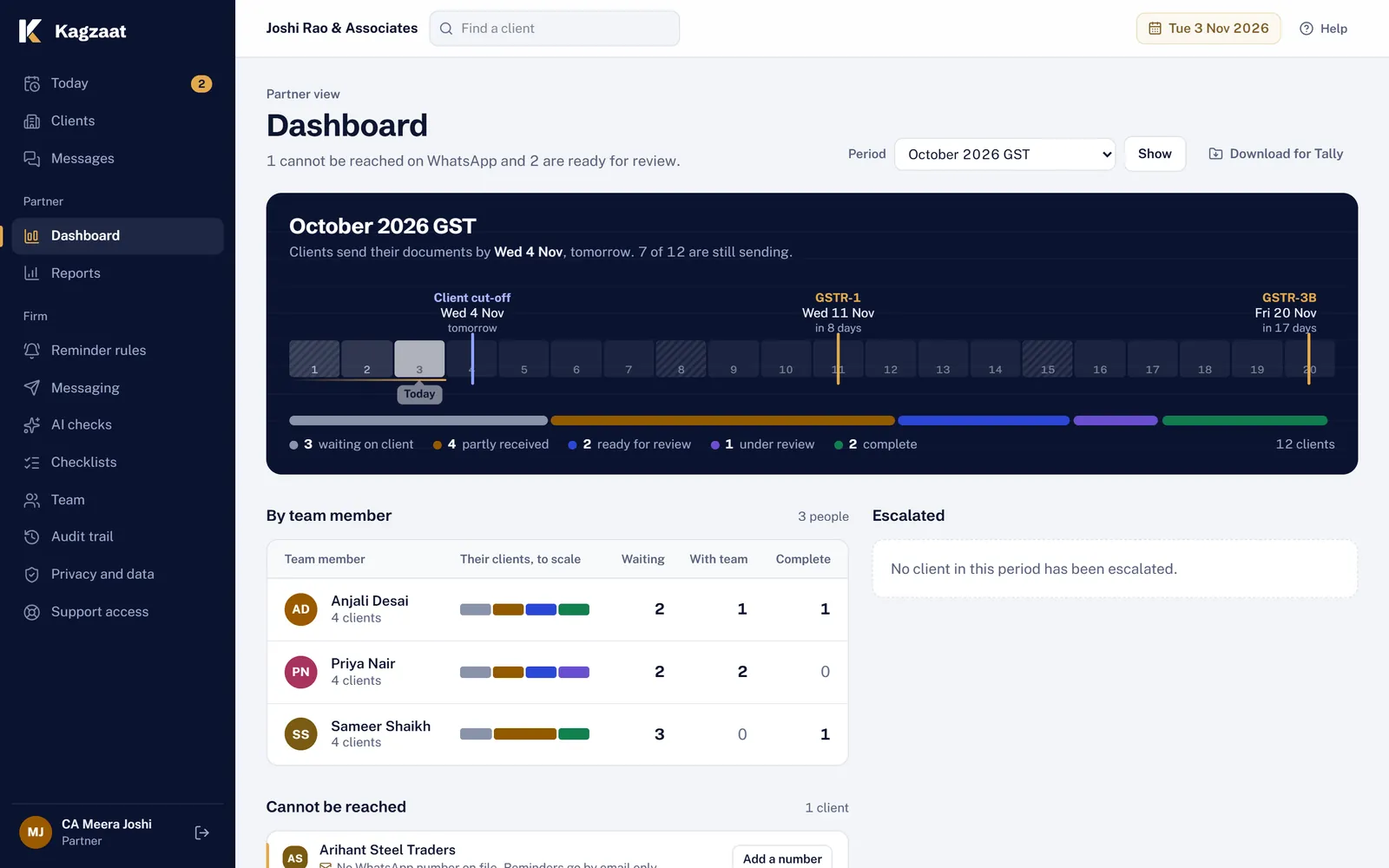1389x868 pixels.
Task: Click the green complete progress bar segment
Action: (x=1245, y=421)
